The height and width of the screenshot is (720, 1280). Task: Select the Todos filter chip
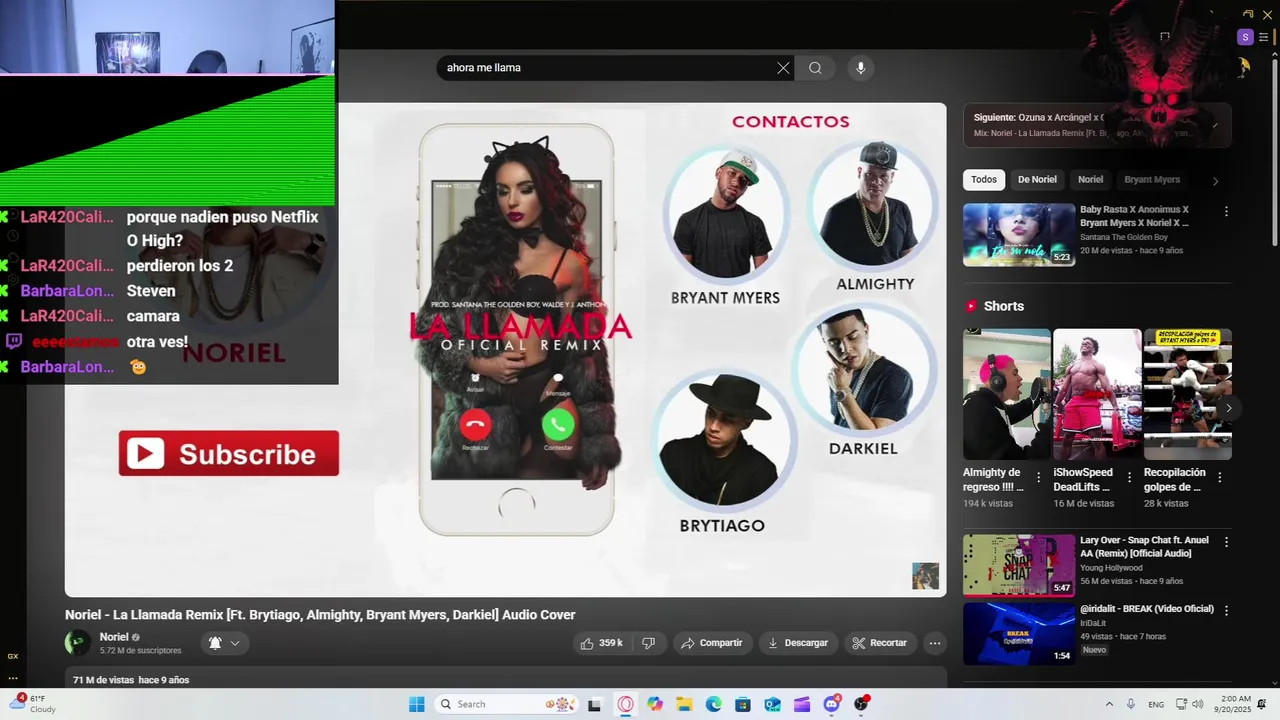[x=984, y=180]
